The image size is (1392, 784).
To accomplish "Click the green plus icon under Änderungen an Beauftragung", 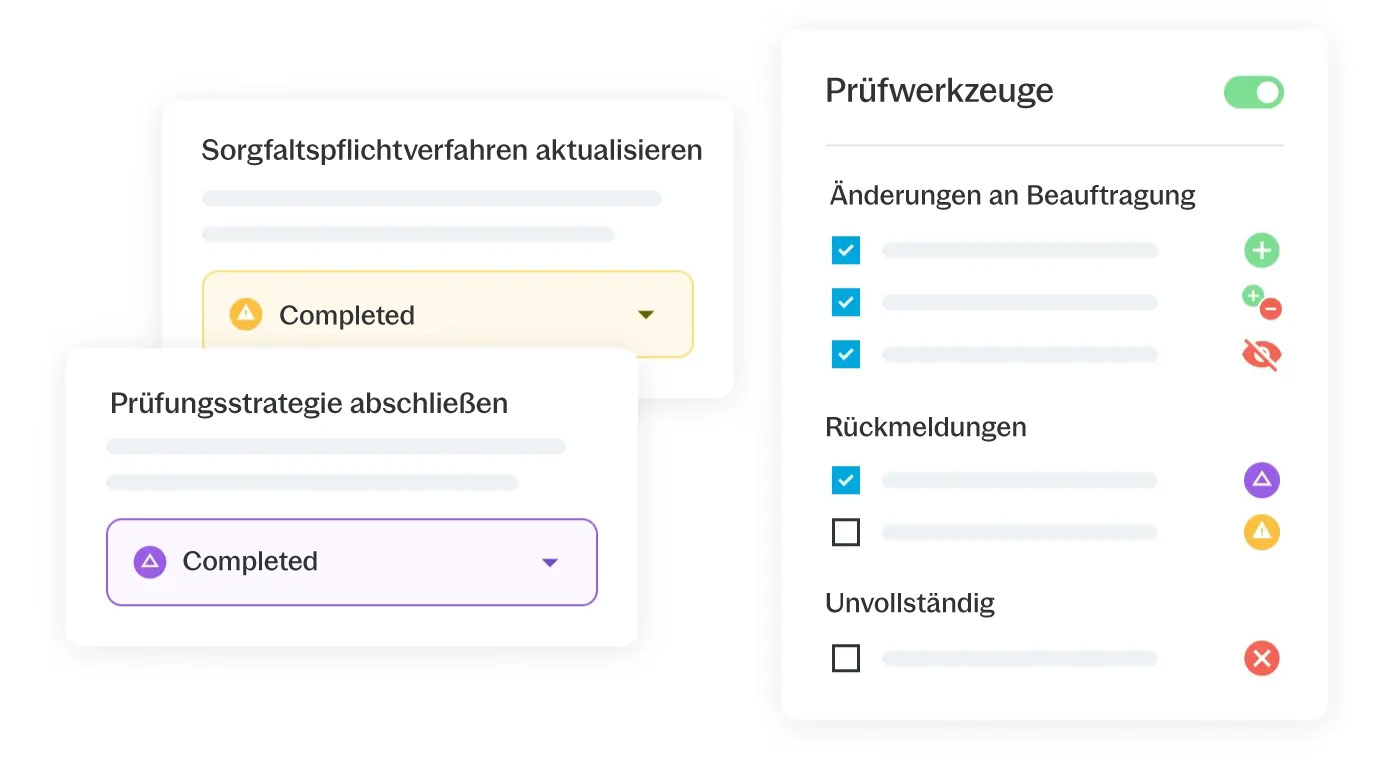I will (1261, 250).
